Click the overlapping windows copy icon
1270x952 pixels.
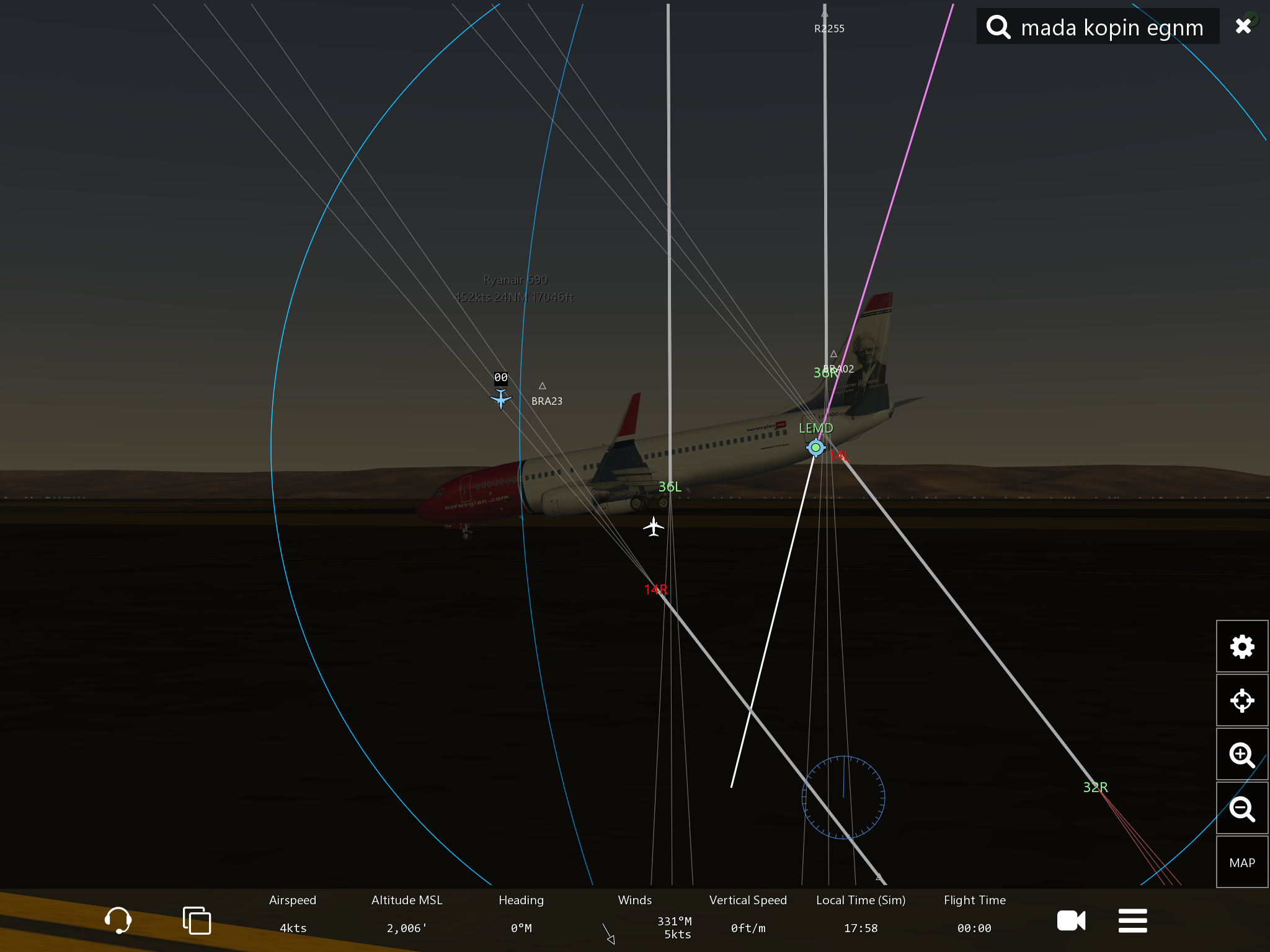tap(197, 920)
